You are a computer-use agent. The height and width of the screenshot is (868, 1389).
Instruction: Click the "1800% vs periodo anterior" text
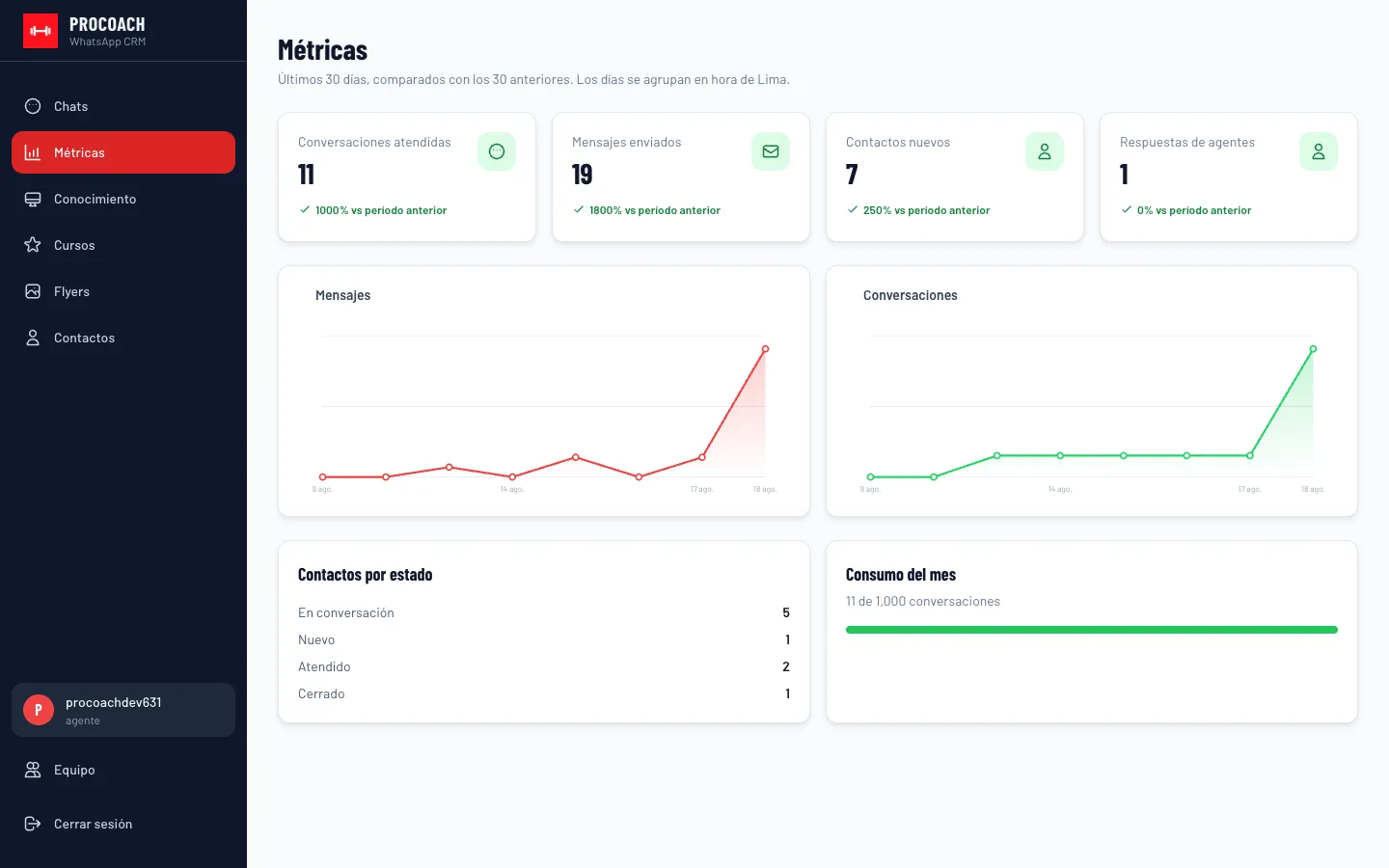[x=655, y=210]
